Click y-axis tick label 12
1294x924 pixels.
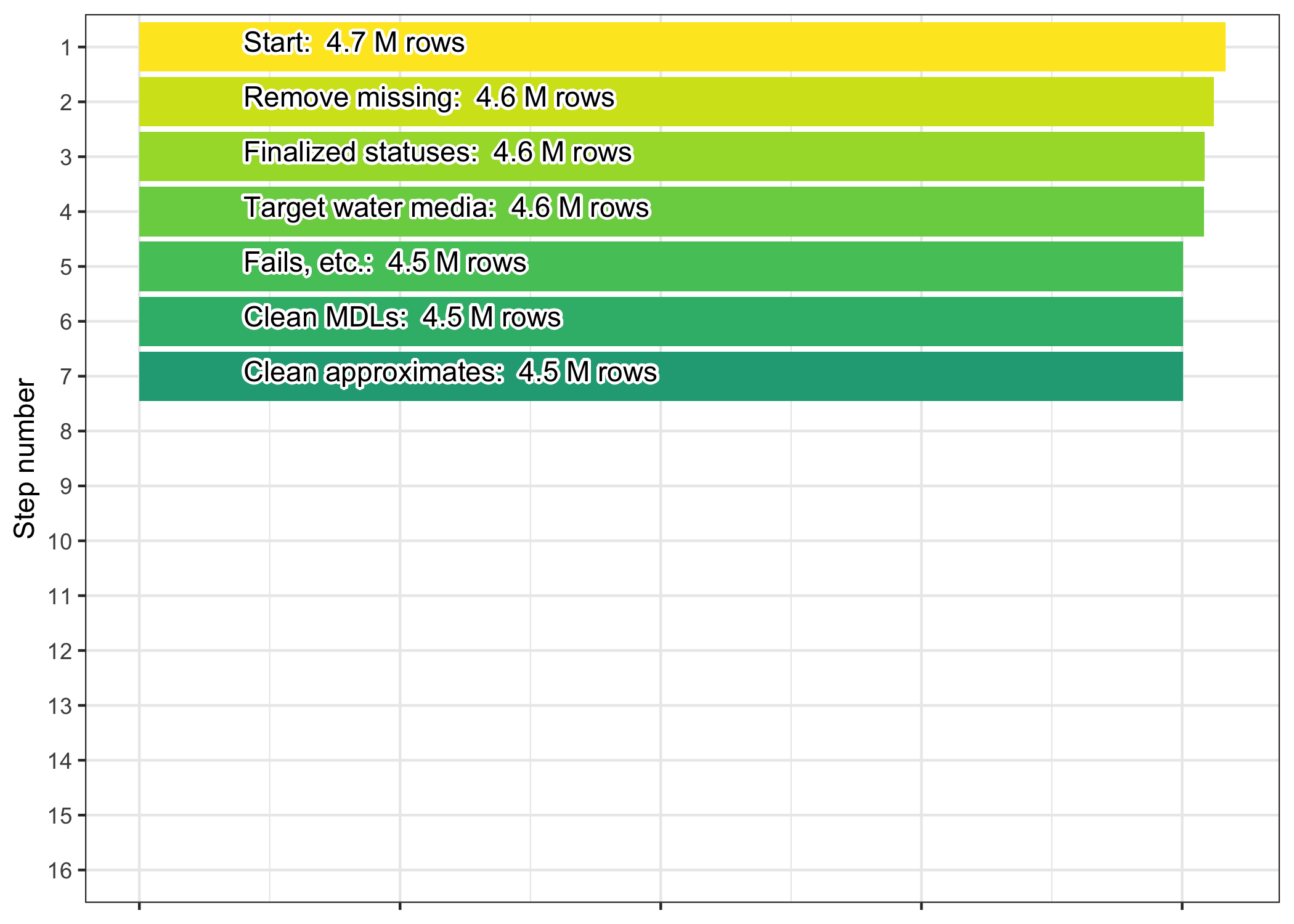pos(60,651)
